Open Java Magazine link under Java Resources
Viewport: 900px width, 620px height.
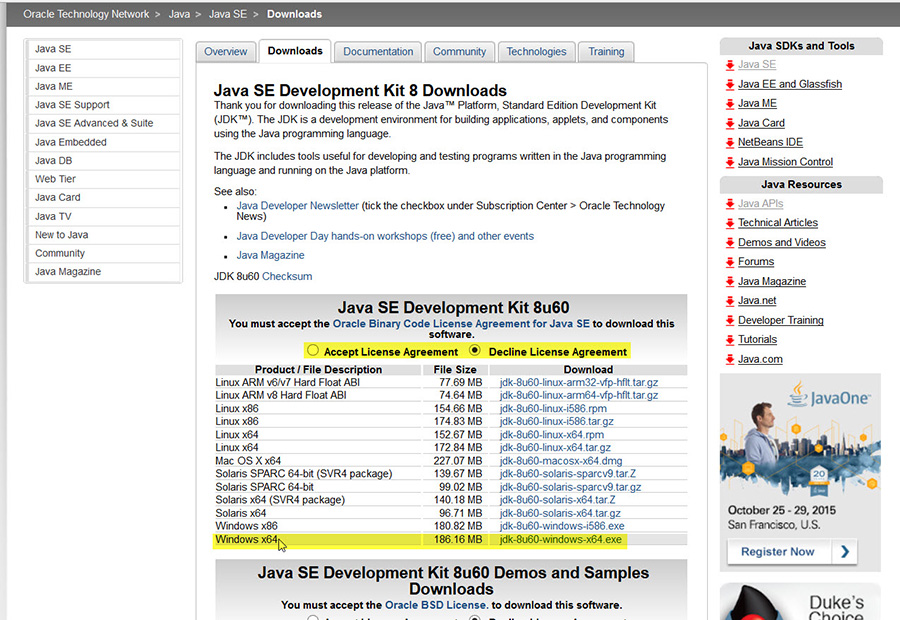pyautogui.click(x=772, y=281)
